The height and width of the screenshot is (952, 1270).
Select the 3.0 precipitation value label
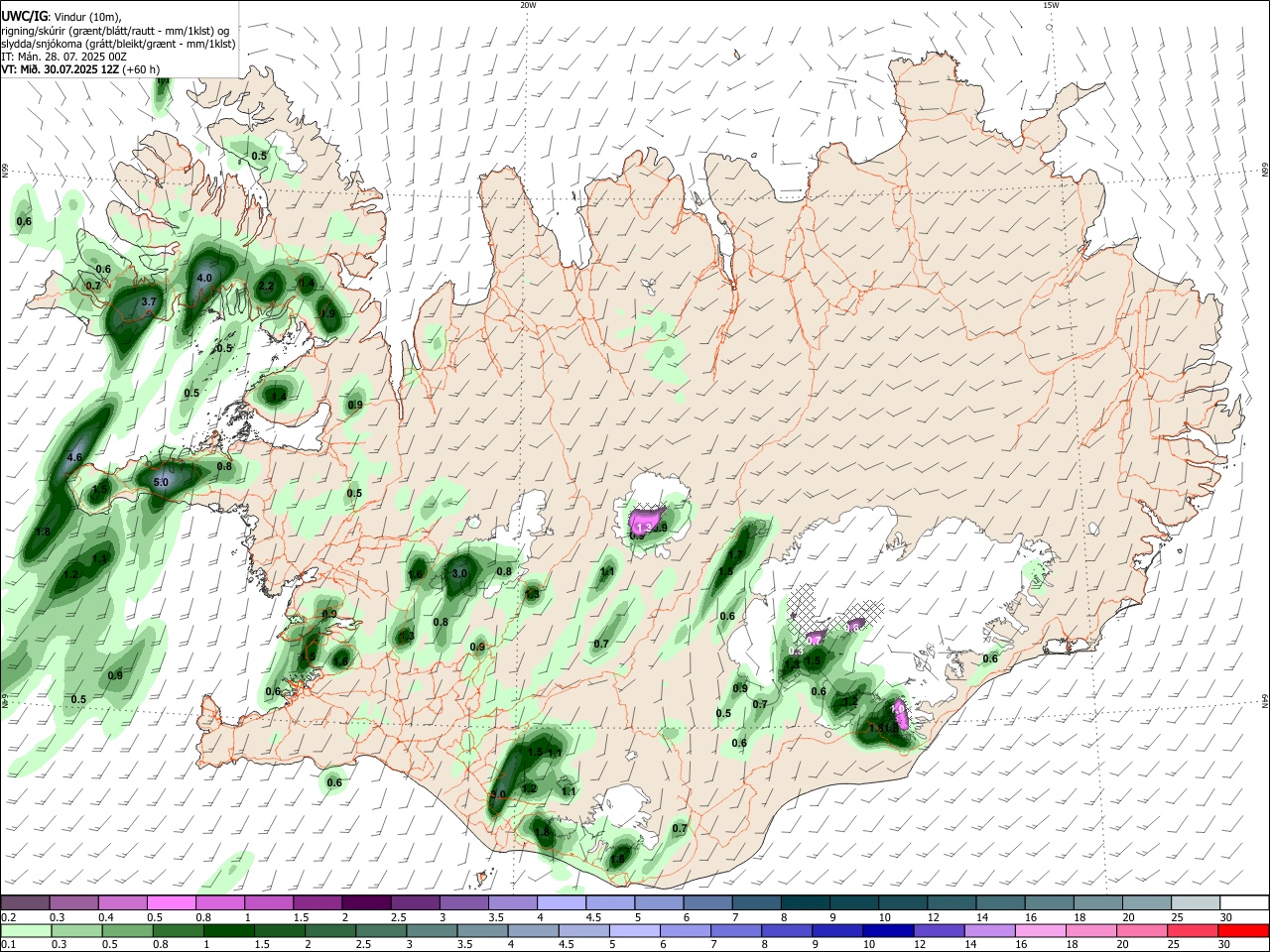pyautogui.click(x=459, y=574)
